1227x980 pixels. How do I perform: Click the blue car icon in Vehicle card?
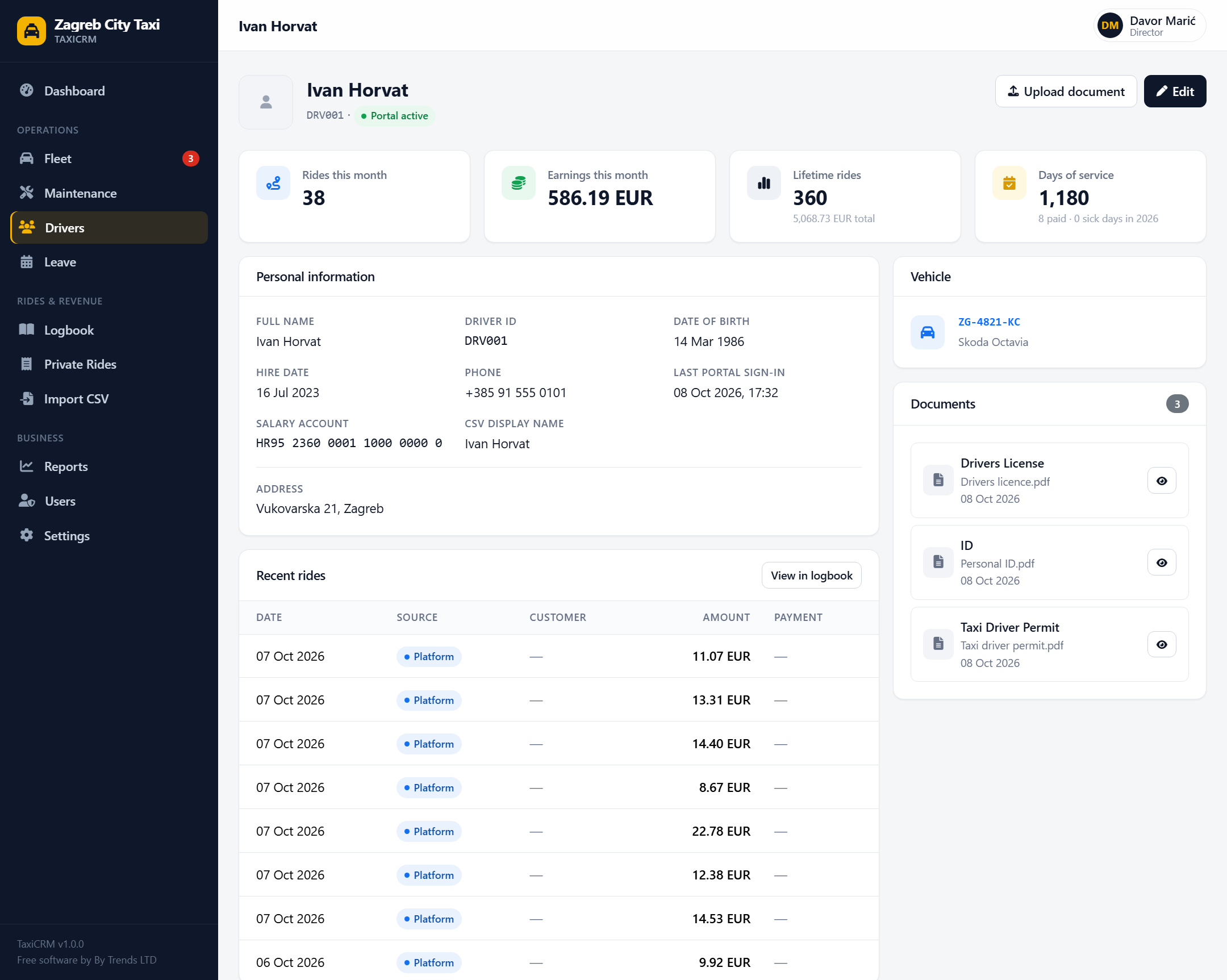927,332
